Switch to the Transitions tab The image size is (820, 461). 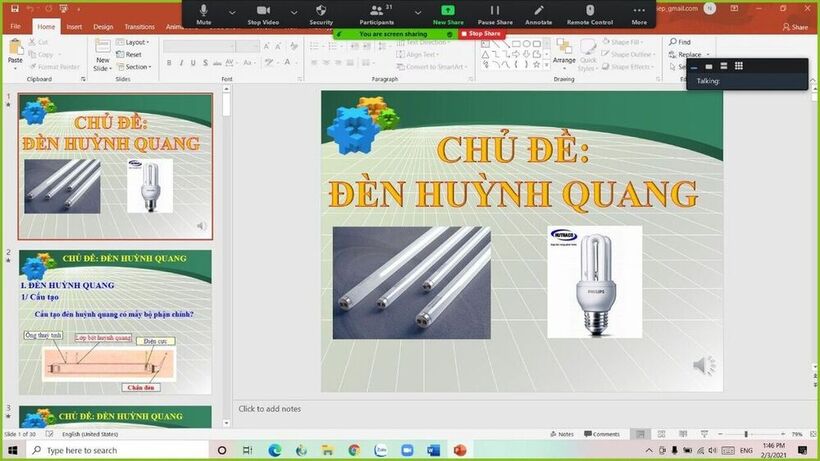(x=140, y=27)
